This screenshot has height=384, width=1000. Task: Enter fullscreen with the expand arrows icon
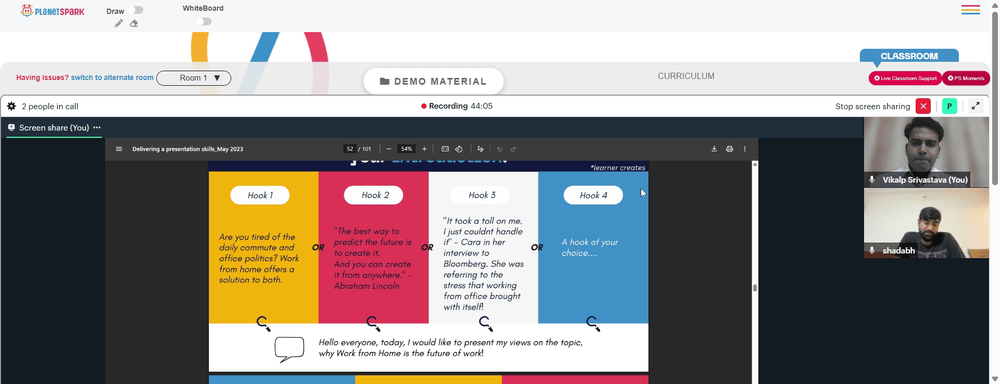975,107
